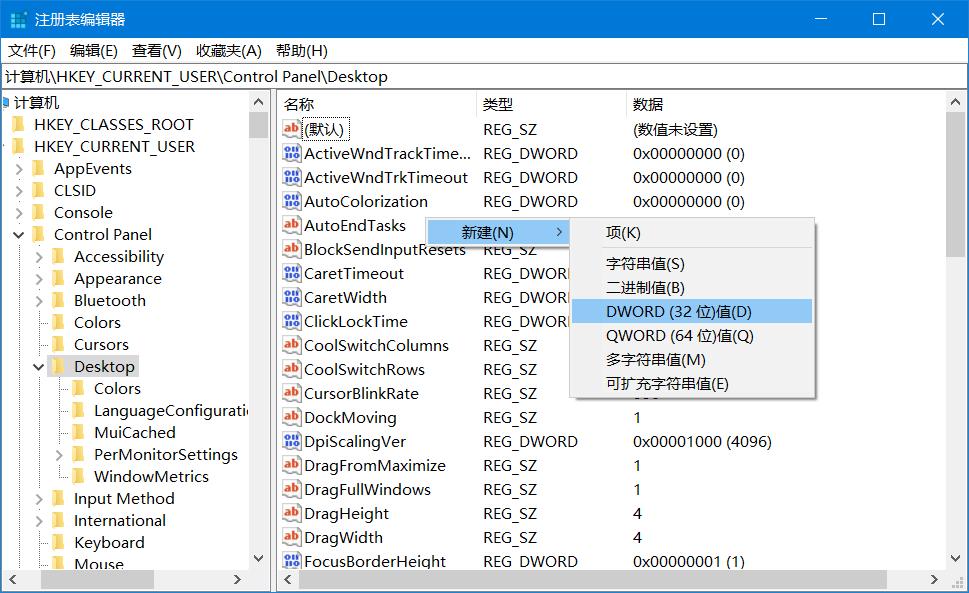Click the DockMoving string value icon
The image size is (969, 593).
(x=293, y=417)
